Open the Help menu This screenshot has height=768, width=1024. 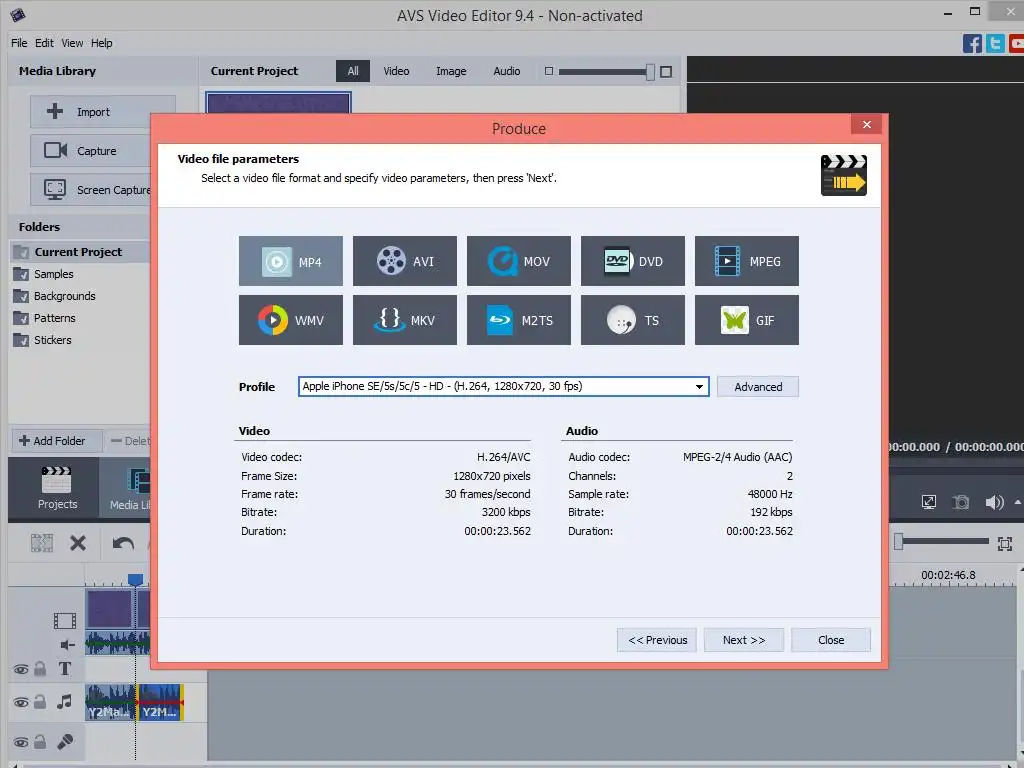point(101,43)
